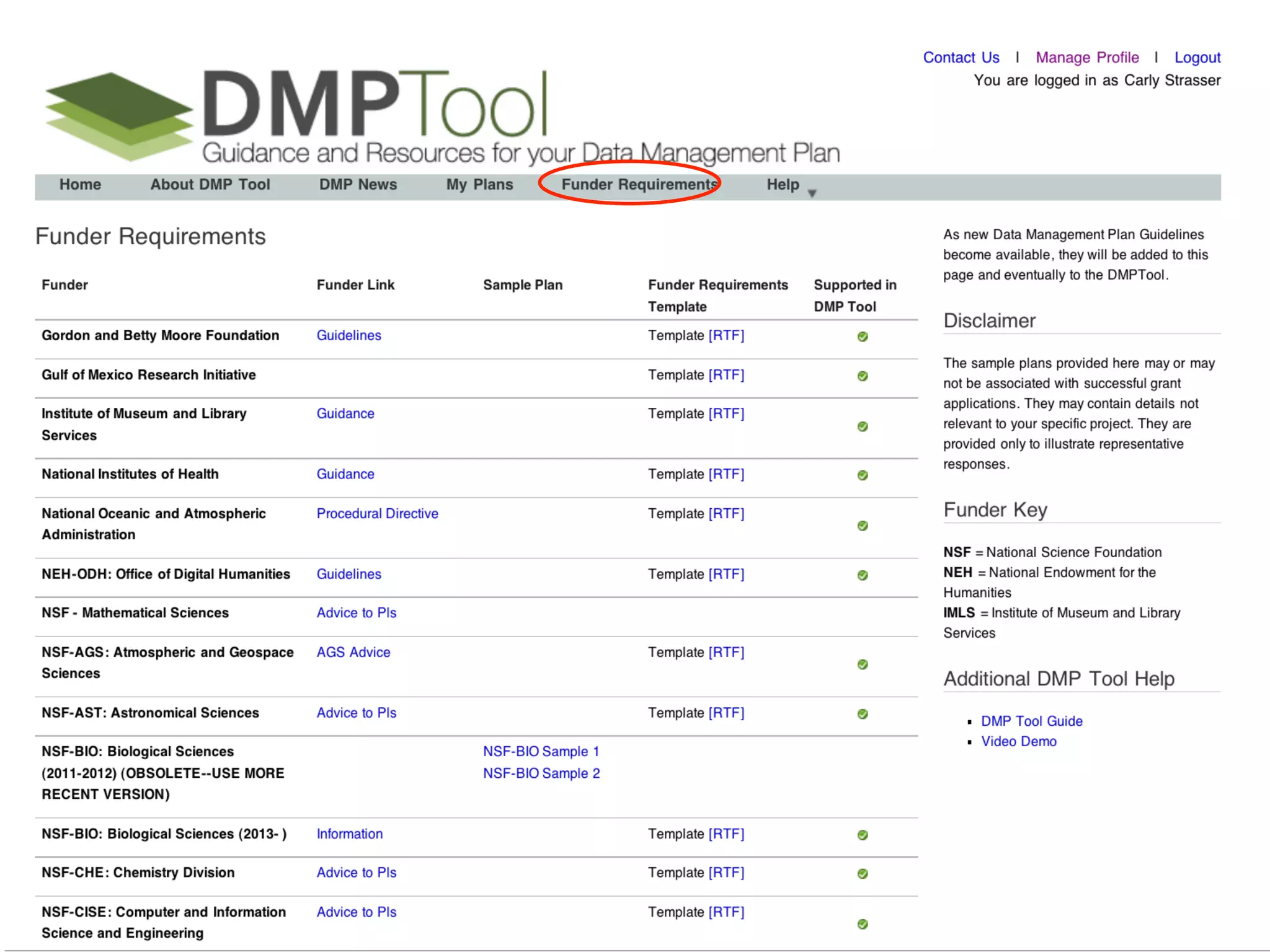This screenshot has width=1270, height=952.
Task: Click green checkmark in NSF-BIO 2013 row
Action: coord(862,835)
